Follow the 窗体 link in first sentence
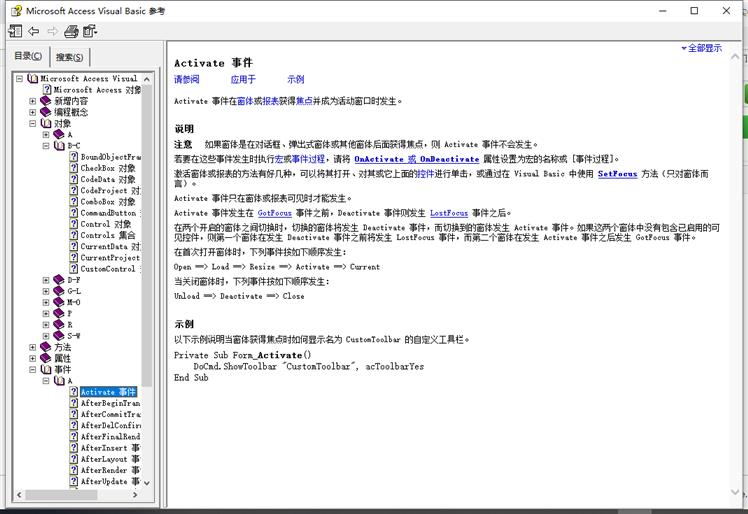The width and height of the screenshot is (748, 514). coord(245,101)
